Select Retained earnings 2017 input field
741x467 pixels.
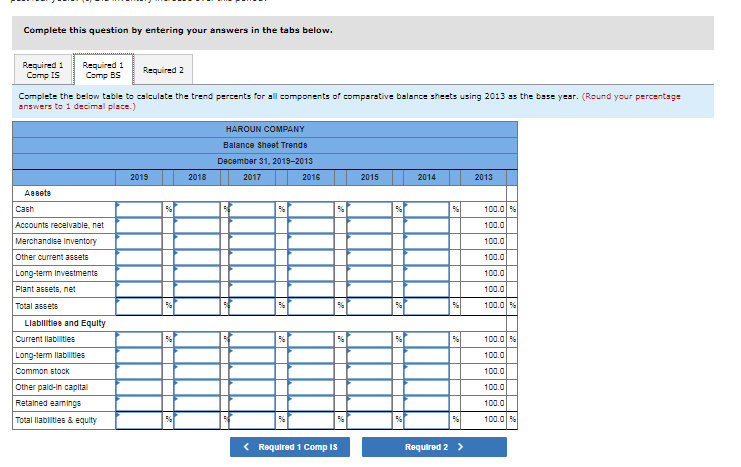(x=252, y=404)
